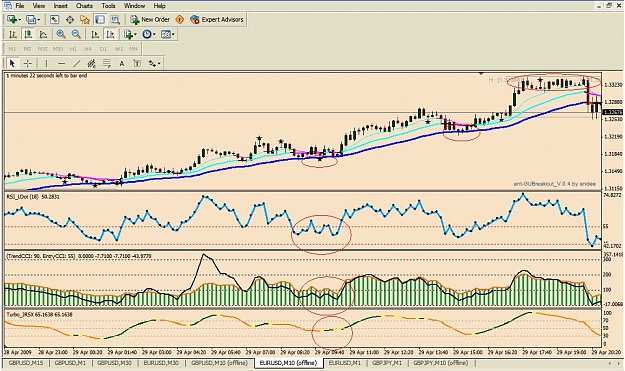625x371 pixels.
Task: Click the current price marker on price scale
Action: tap(613, 112)
